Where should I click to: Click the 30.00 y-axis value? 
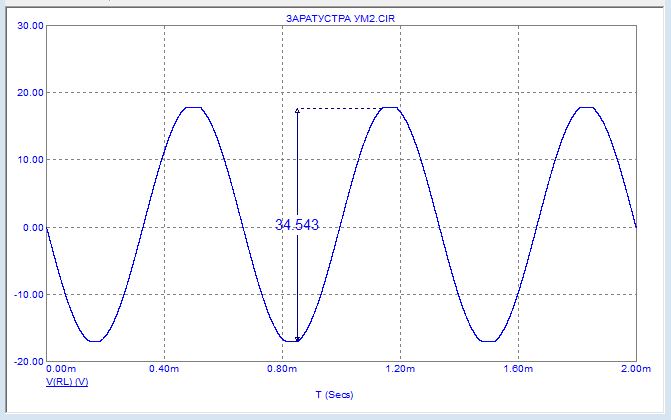pyautogui.click(x=30, y=26)
